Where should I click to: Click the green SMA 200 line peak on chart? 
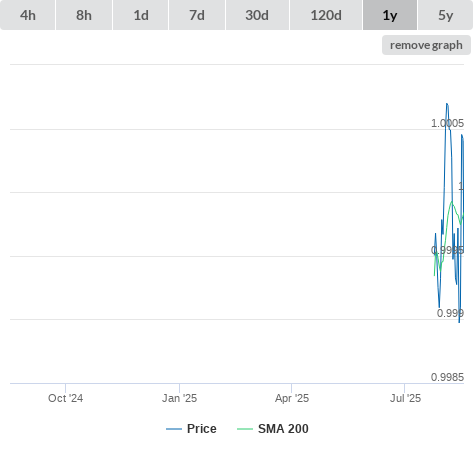pos(452,201)
